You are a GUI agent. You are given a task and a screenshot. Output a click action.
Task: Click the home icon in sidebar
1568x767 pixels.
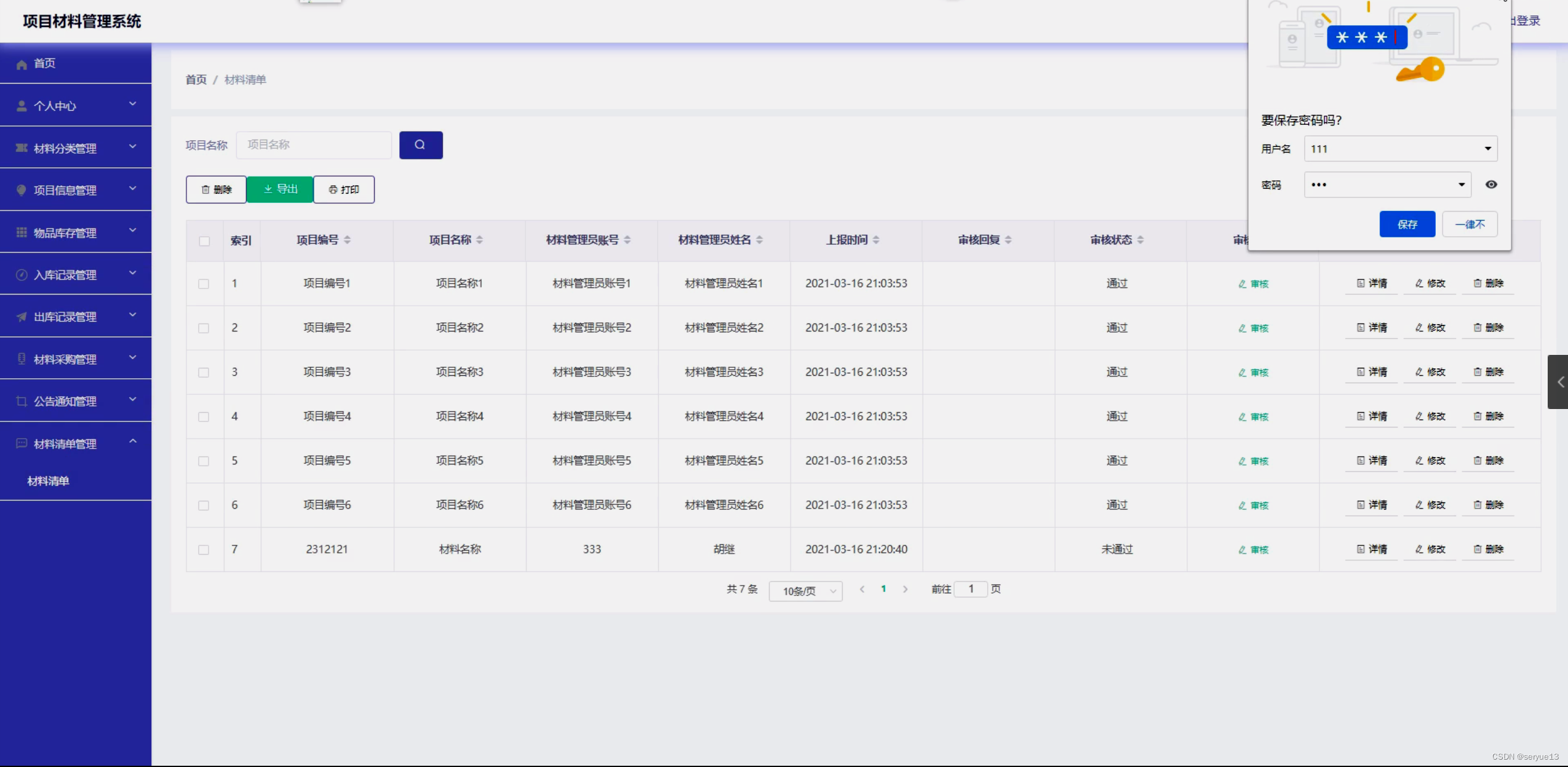click(x=22, y=64)
